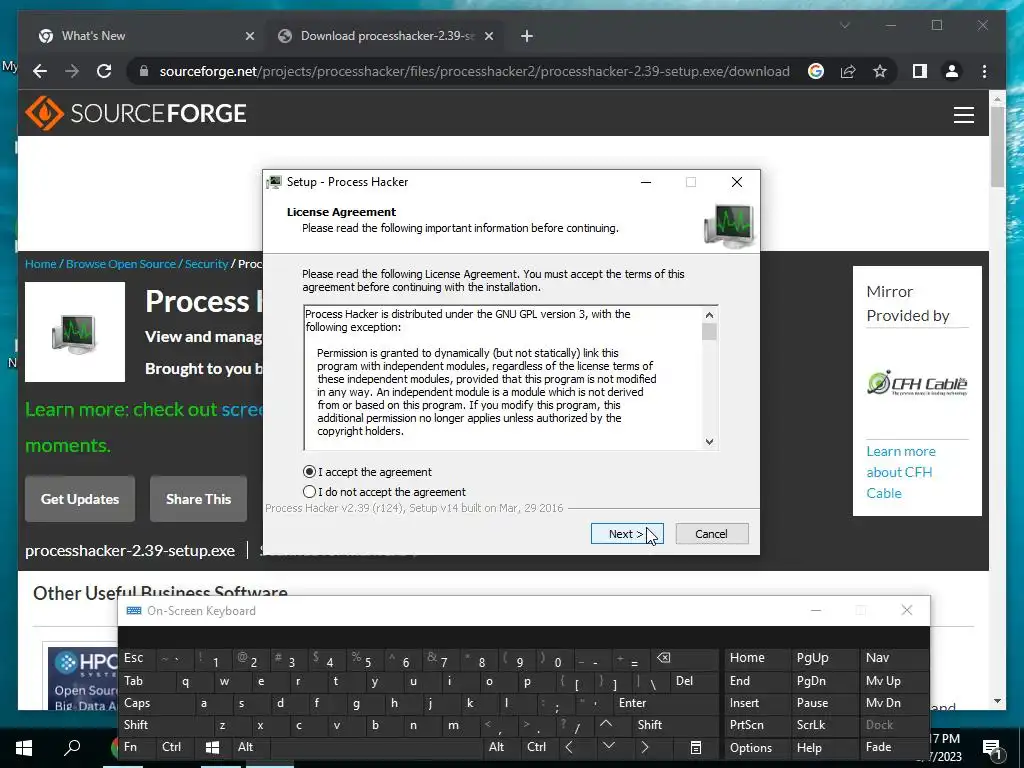Image resolution: width=1024 pixels, height=768 pixels.
Task: Click license text scroll up arrow
Action: click(709, 315)
